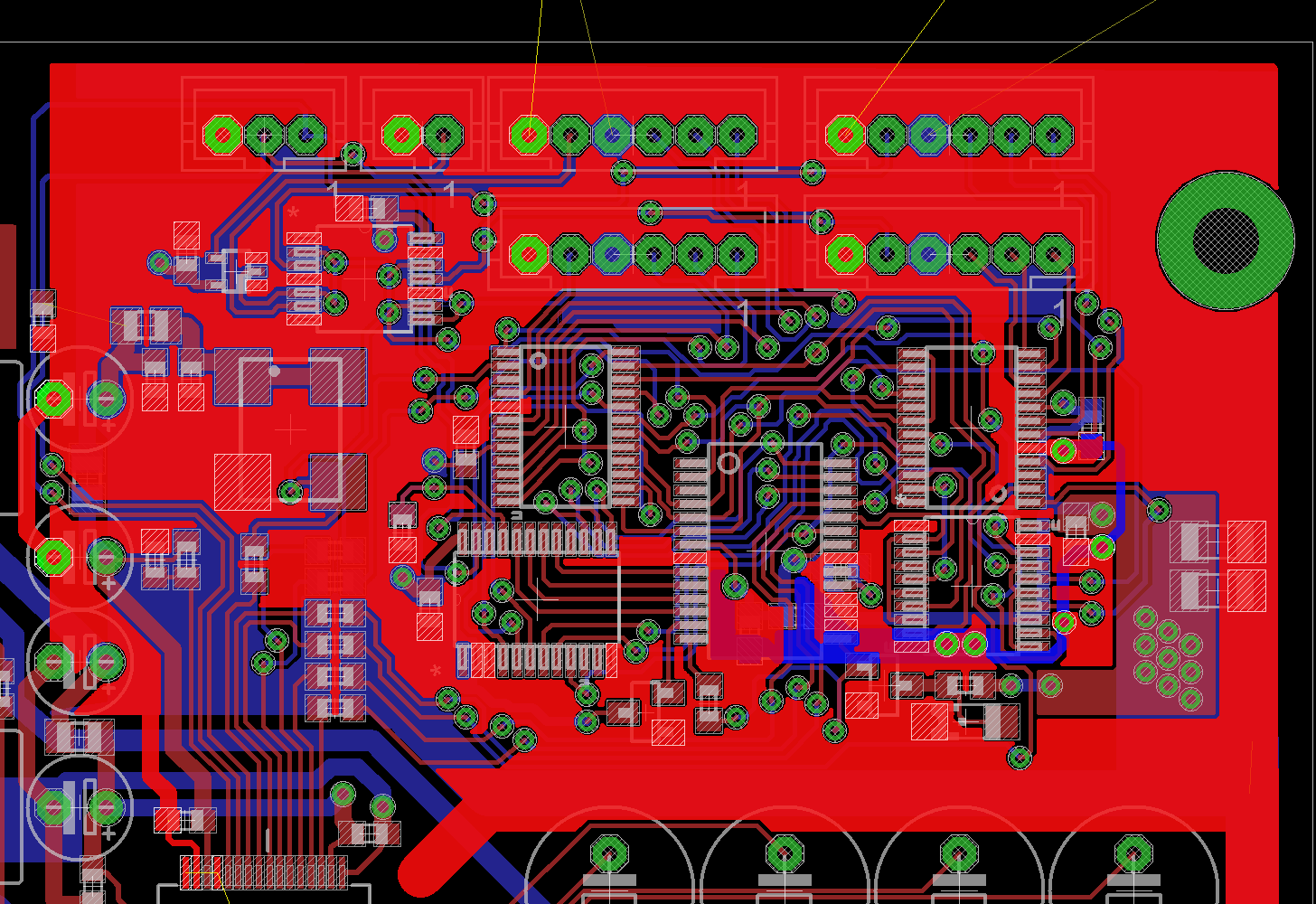1316x904 pixels.
Task: Click the leftmost round pad along the bottom edge
Action: tap(609, 853)
